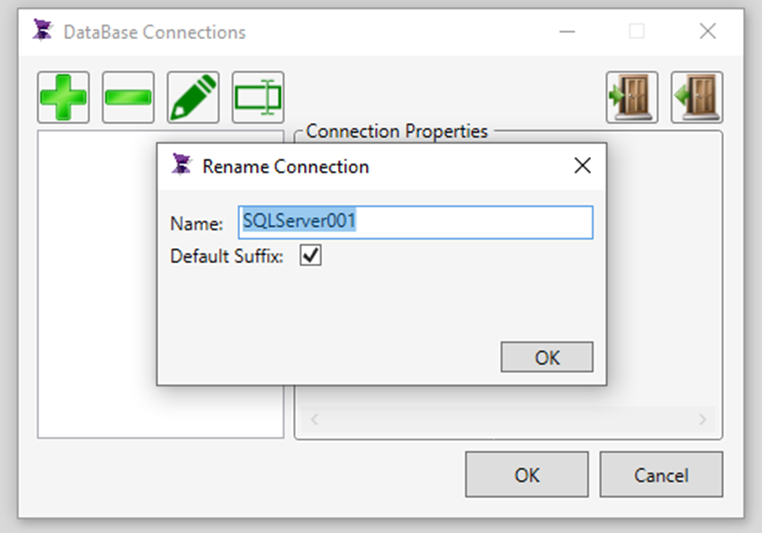Screen dimensions: 762x533
Task: Click the green pencil edit connection icon
Action: (x=193, y=97)
